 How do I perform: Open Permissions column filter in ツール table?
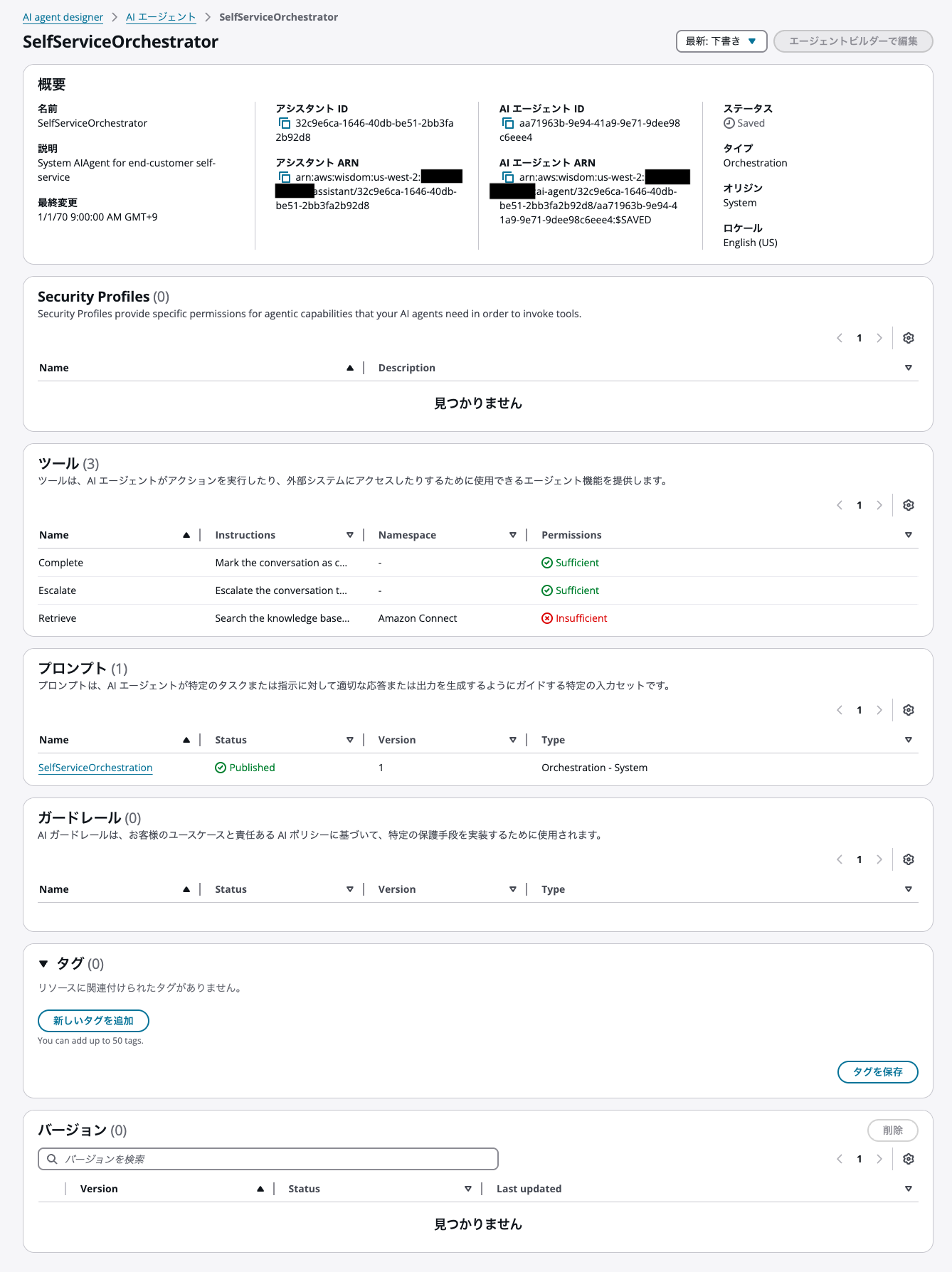pos(908,535)
